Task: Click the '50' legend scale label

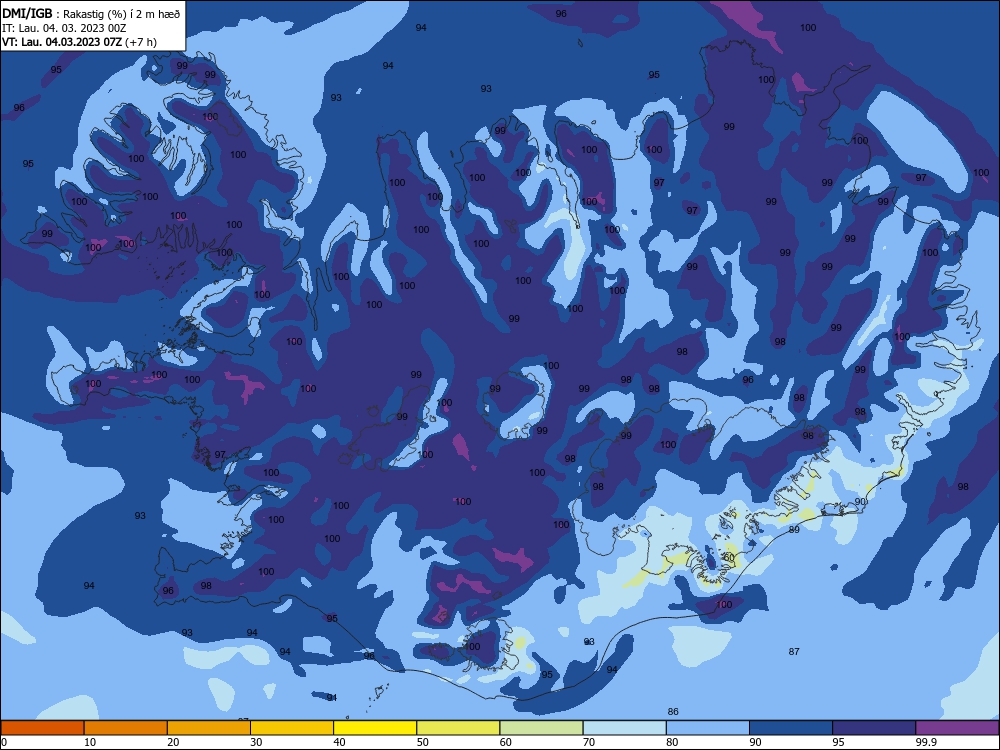Action: 422,742
